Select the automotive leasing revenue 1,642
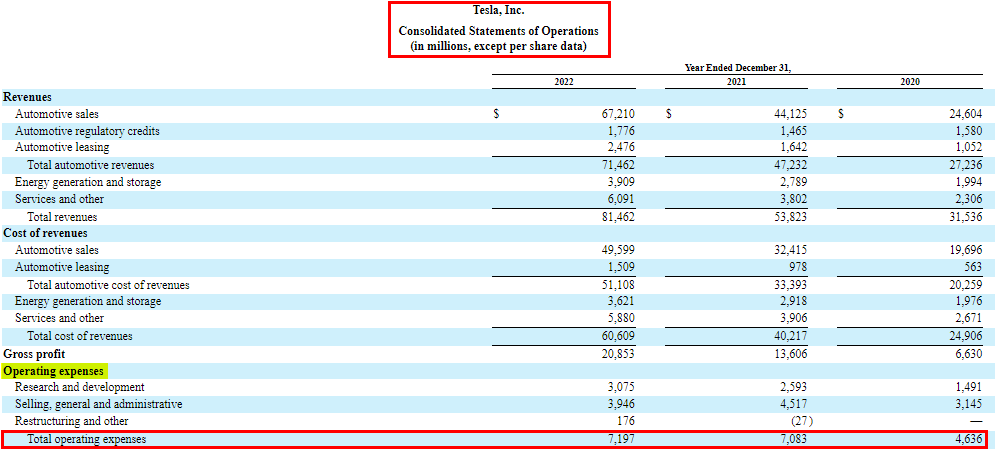The width and height of the screenshot is (995, 450). pos(793,147)
